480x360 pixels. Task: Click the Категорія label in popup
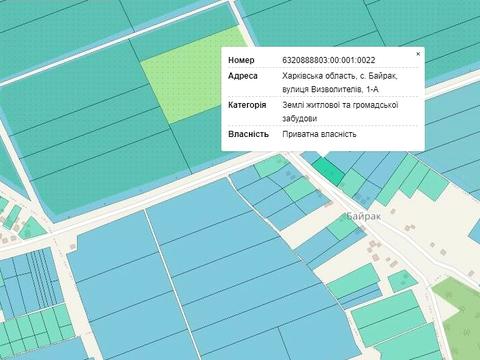tap(247, 105)
